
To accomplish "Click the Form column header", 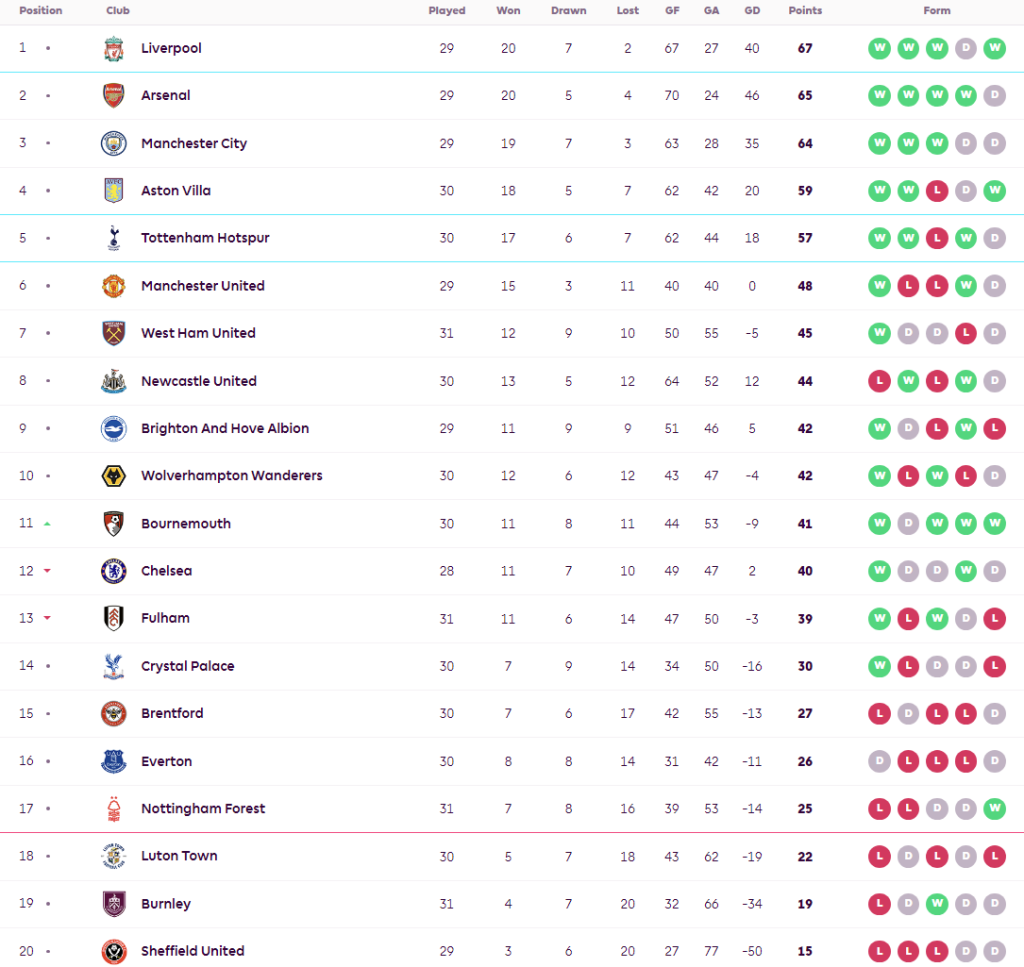I will [x=937, y=11].
